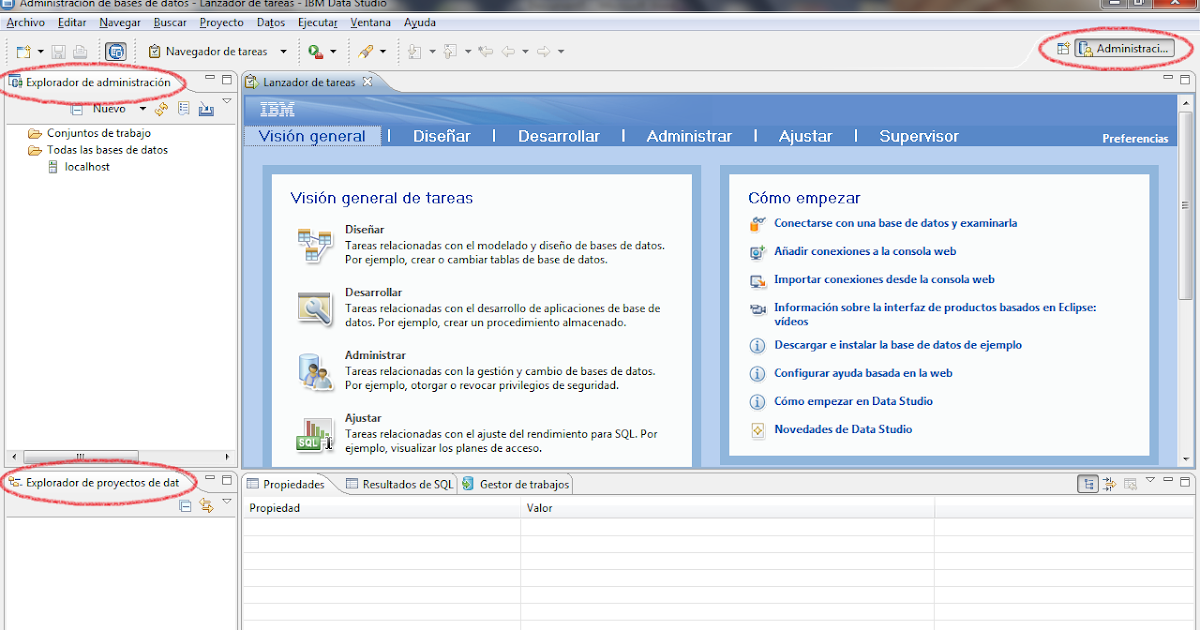
Task: Click the refresh arrows icon in administration explorer
Action: point(161,109)
